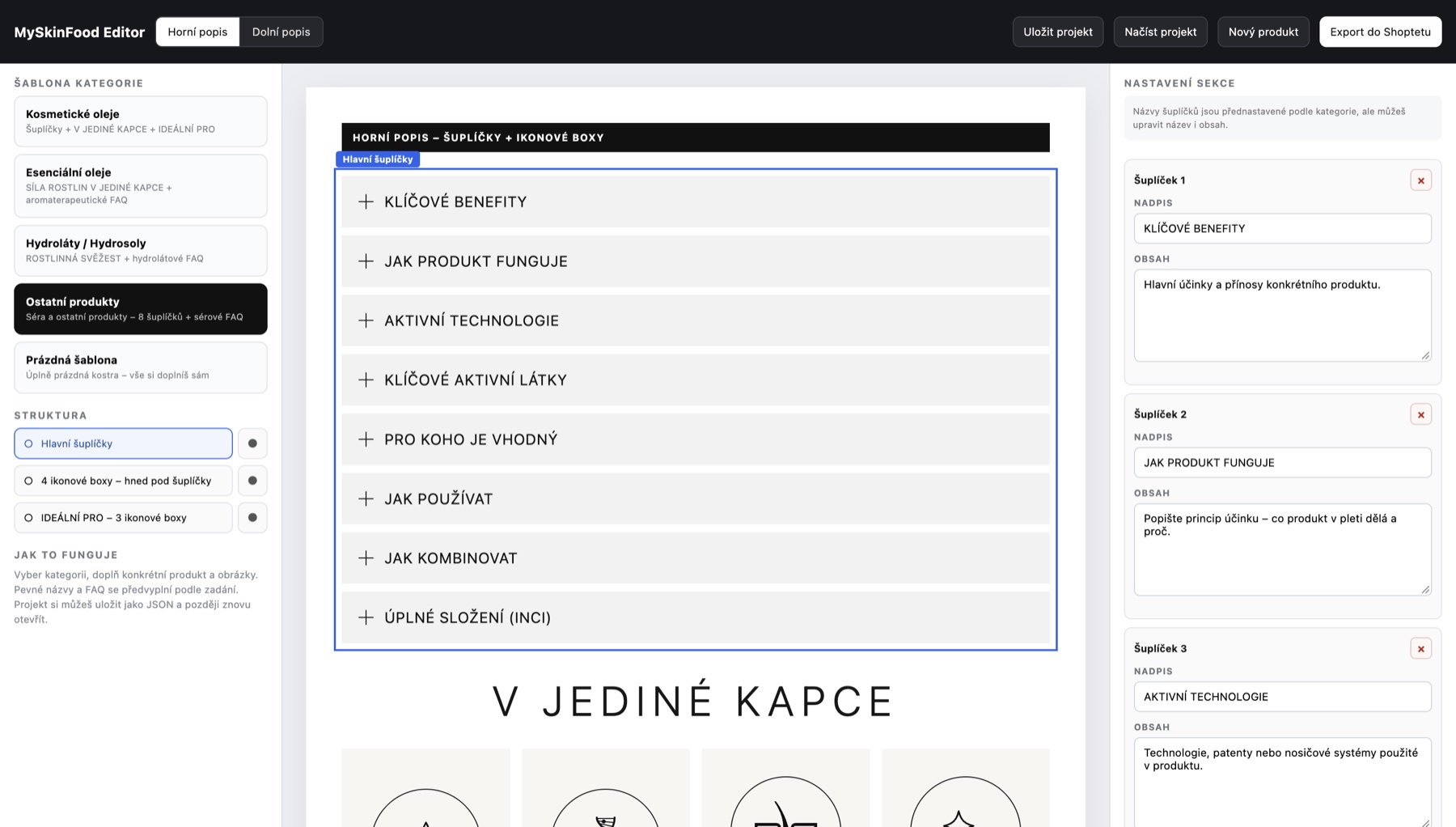The width and height of the screenshot is (1456, 827).
Task: Choose Prázdná šablona template
Action: point(141,367)
